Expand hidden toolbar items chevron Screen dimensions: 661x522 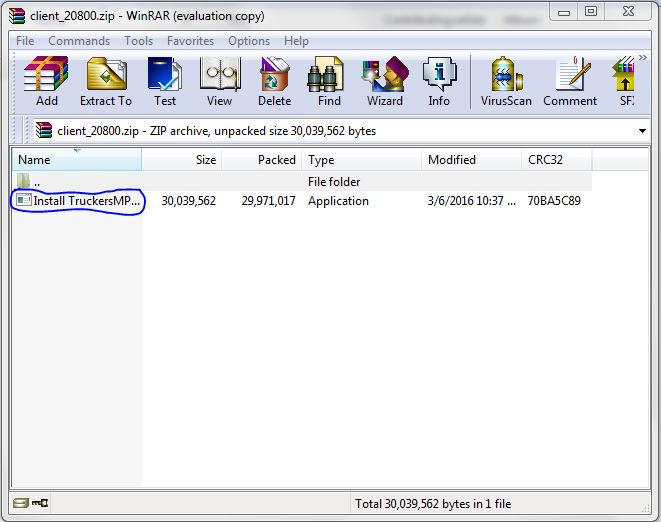pyautogui.click(x=642, y=57)
